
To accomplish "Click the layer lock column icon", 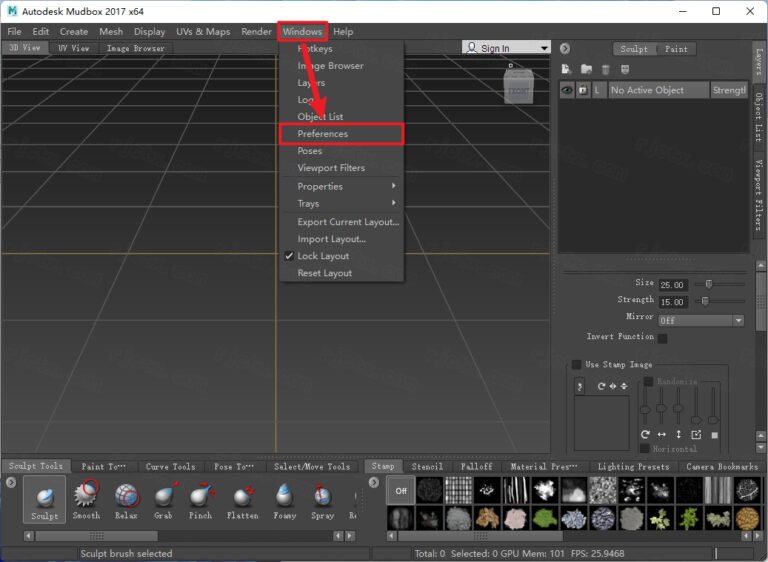I will click(583, 90).
